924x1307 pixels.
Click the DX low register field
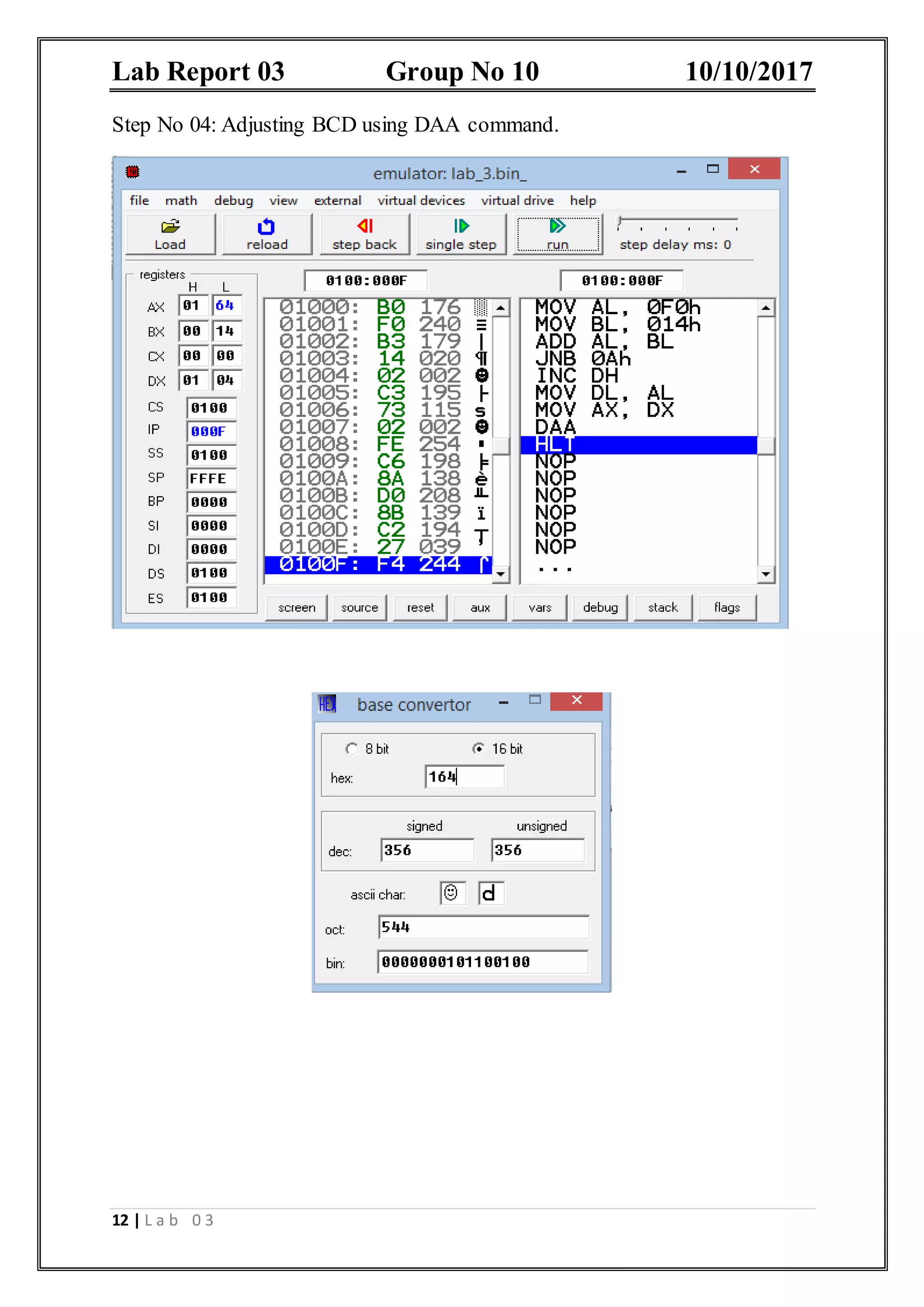pos(226,380)
